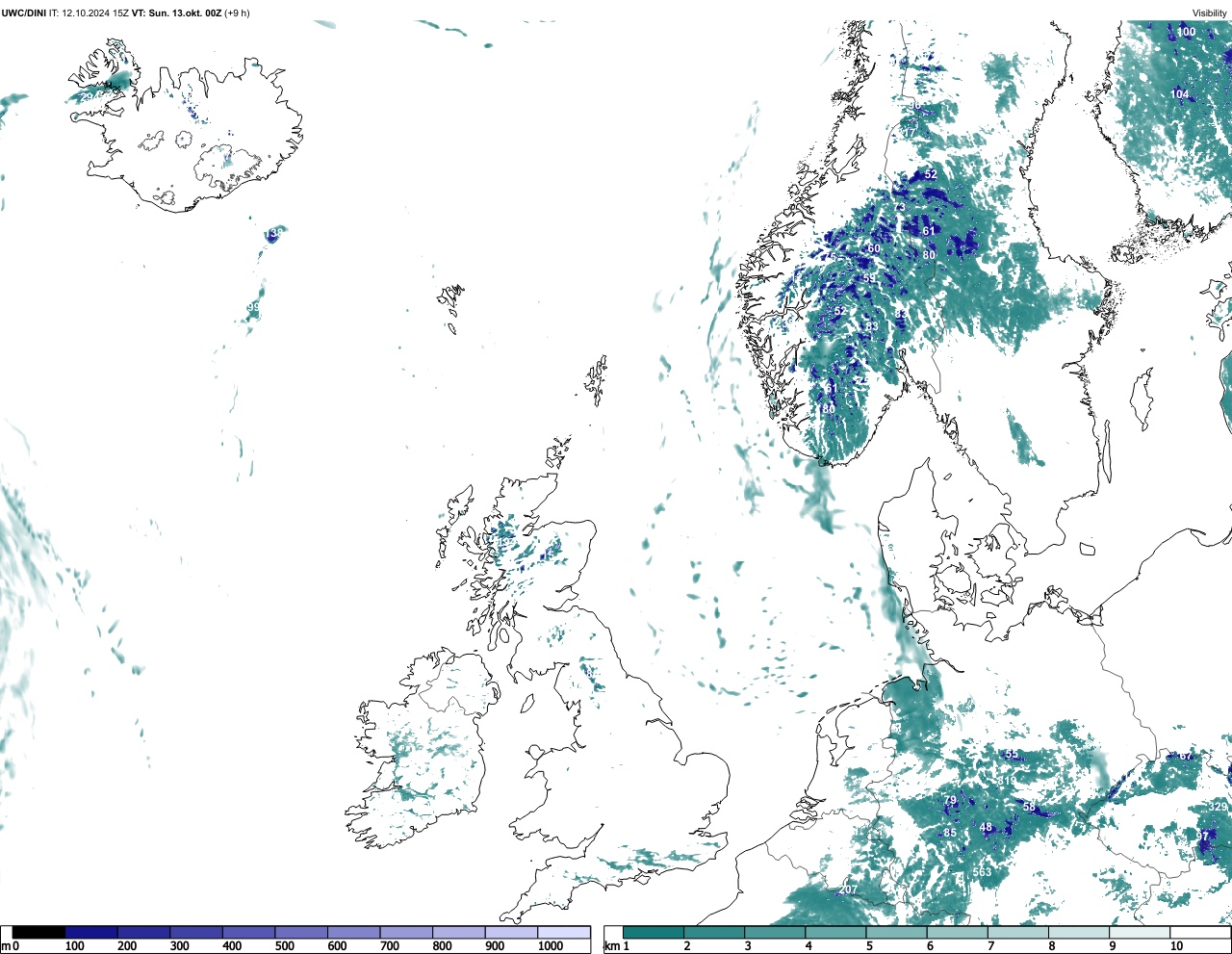
Task: Pick the 600–700 m legend color block
Action: click(354, 932)
